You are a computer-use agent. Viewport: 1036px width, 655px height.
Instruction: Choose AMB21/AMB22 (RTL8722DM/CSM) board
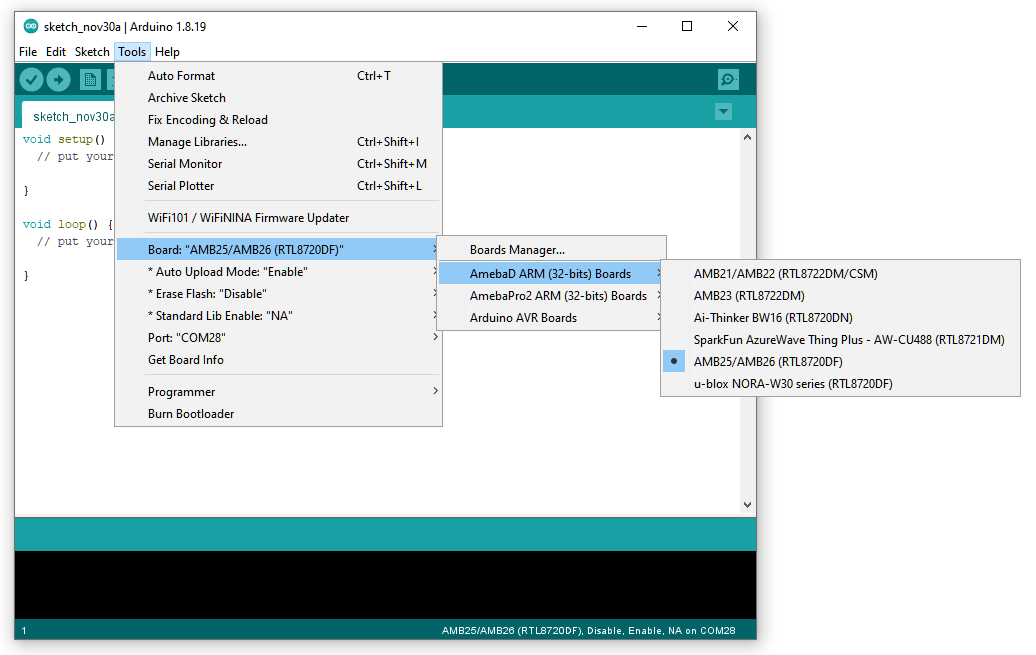tap(785, 273)
